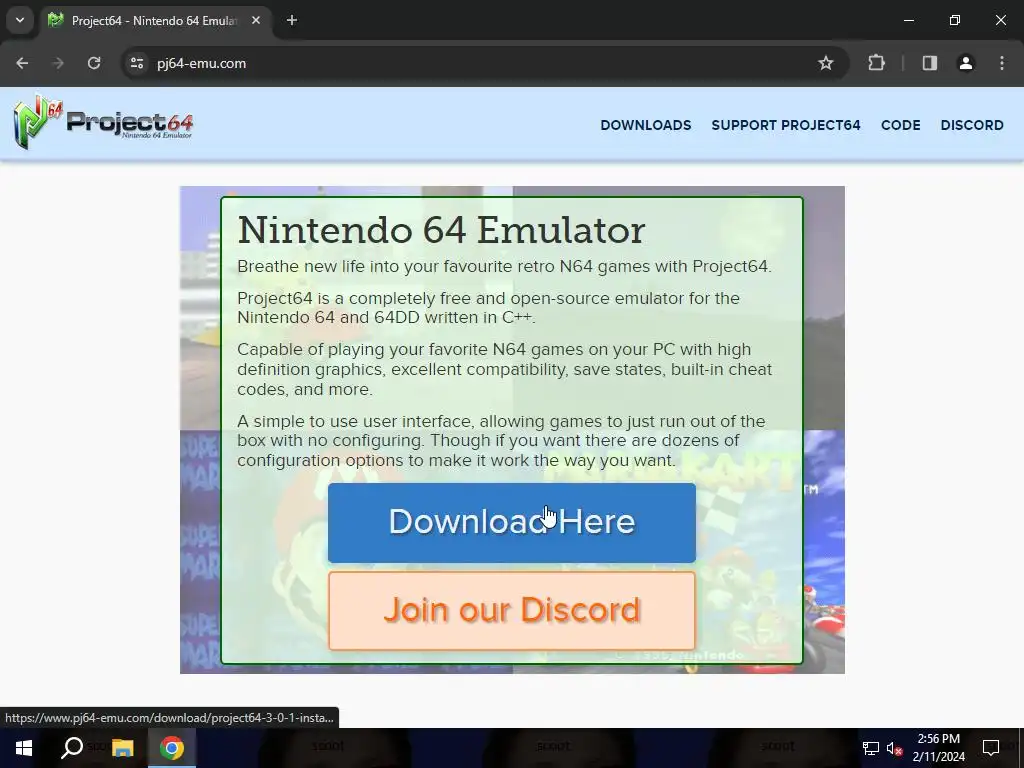Open the Windows Start menu
The height and width of the screenshot is (768, 1024).
point(24,748)
